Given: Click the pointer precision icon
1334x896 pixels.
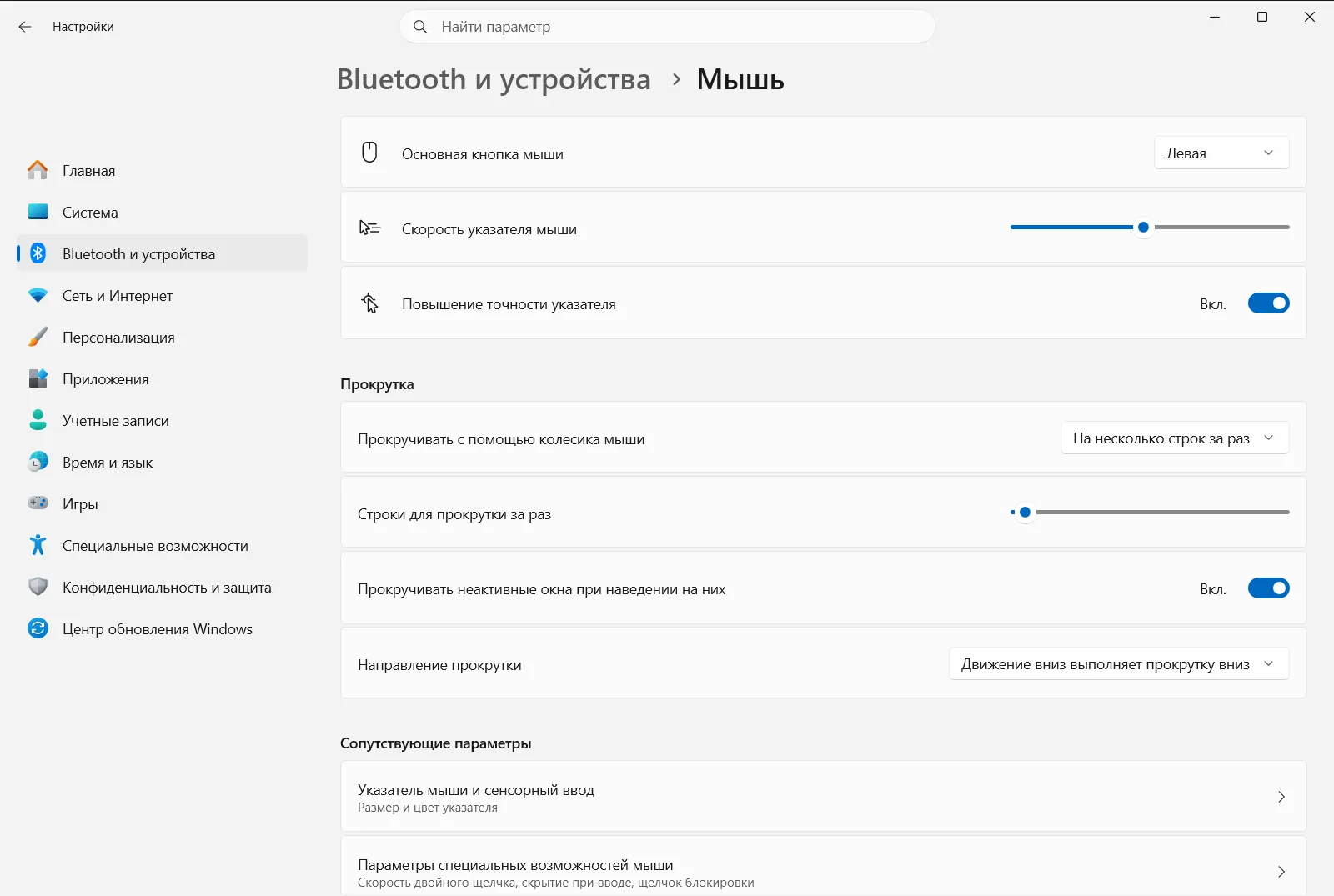Looking at the screenshot, I should 369,303.
